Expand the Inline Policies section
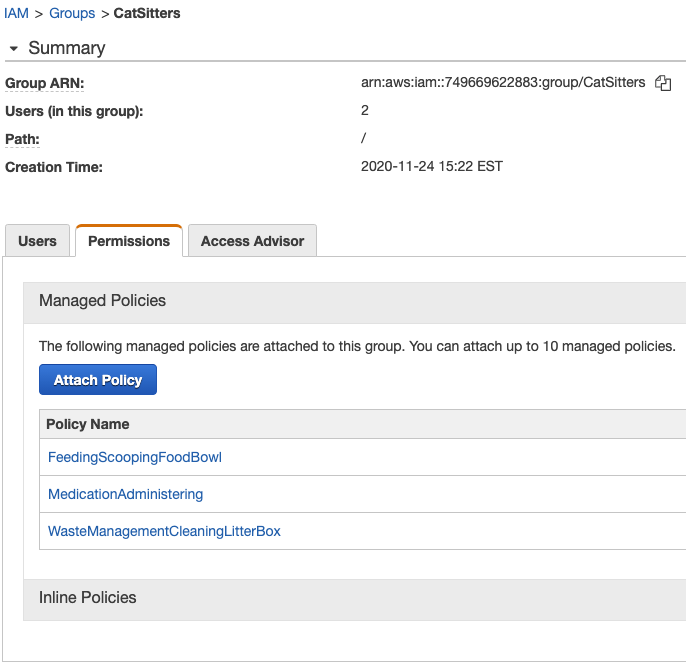686x665 pixels. (354, 598)
